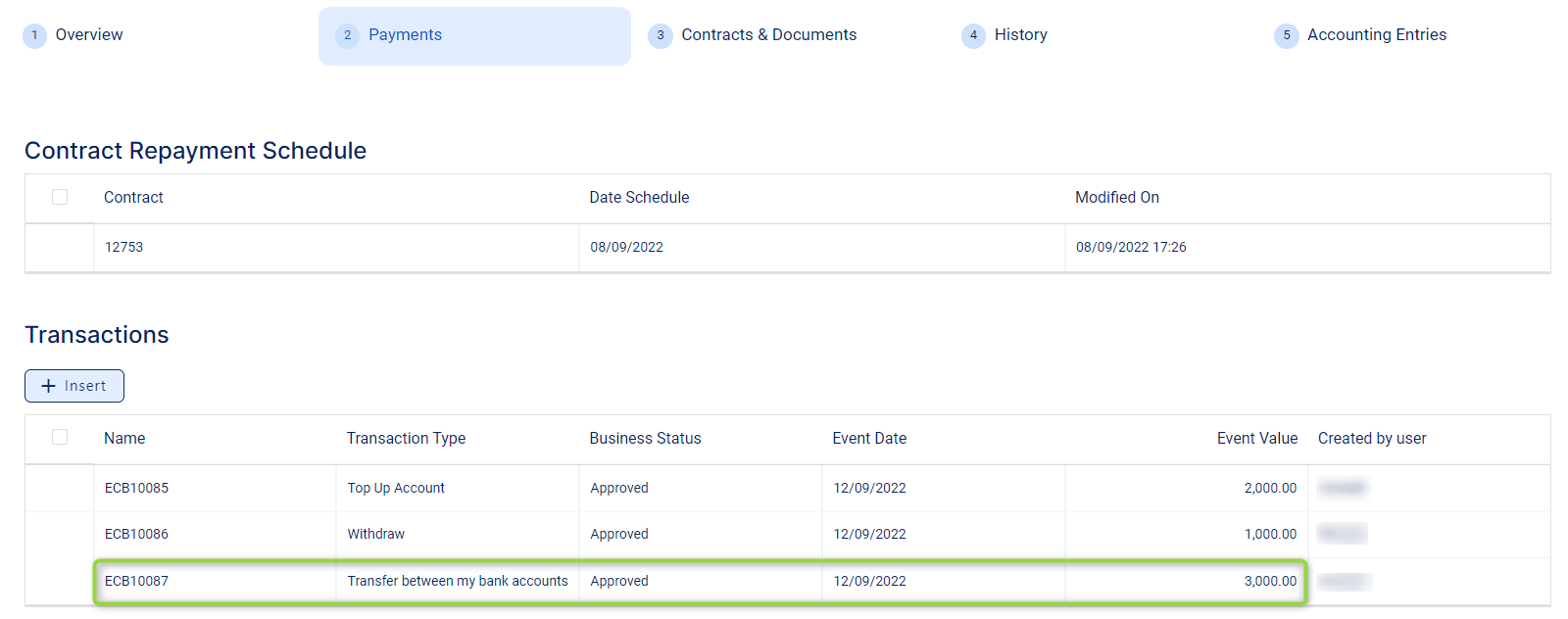Screen dimensions: 1568x619
Task: Select the ECB10086 Withdraw transaction
Action: point(137,535)
